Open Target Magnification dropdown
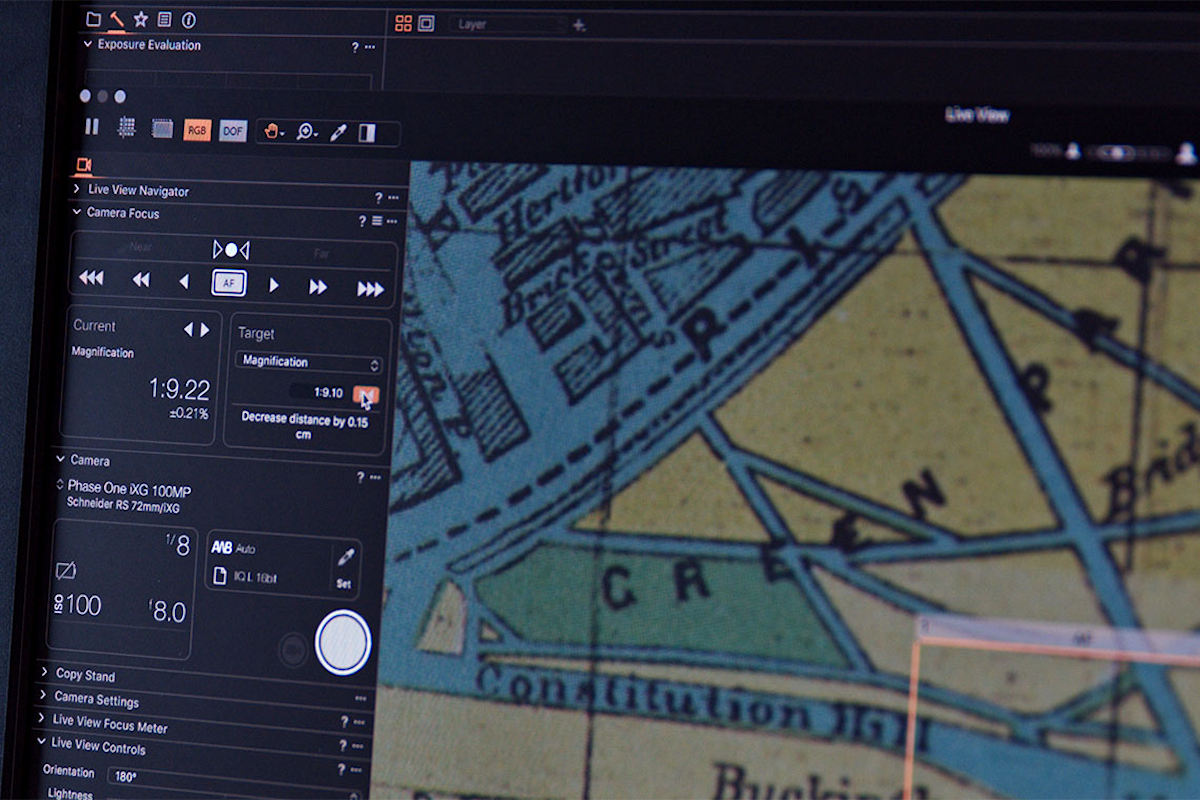 point(309,363)
